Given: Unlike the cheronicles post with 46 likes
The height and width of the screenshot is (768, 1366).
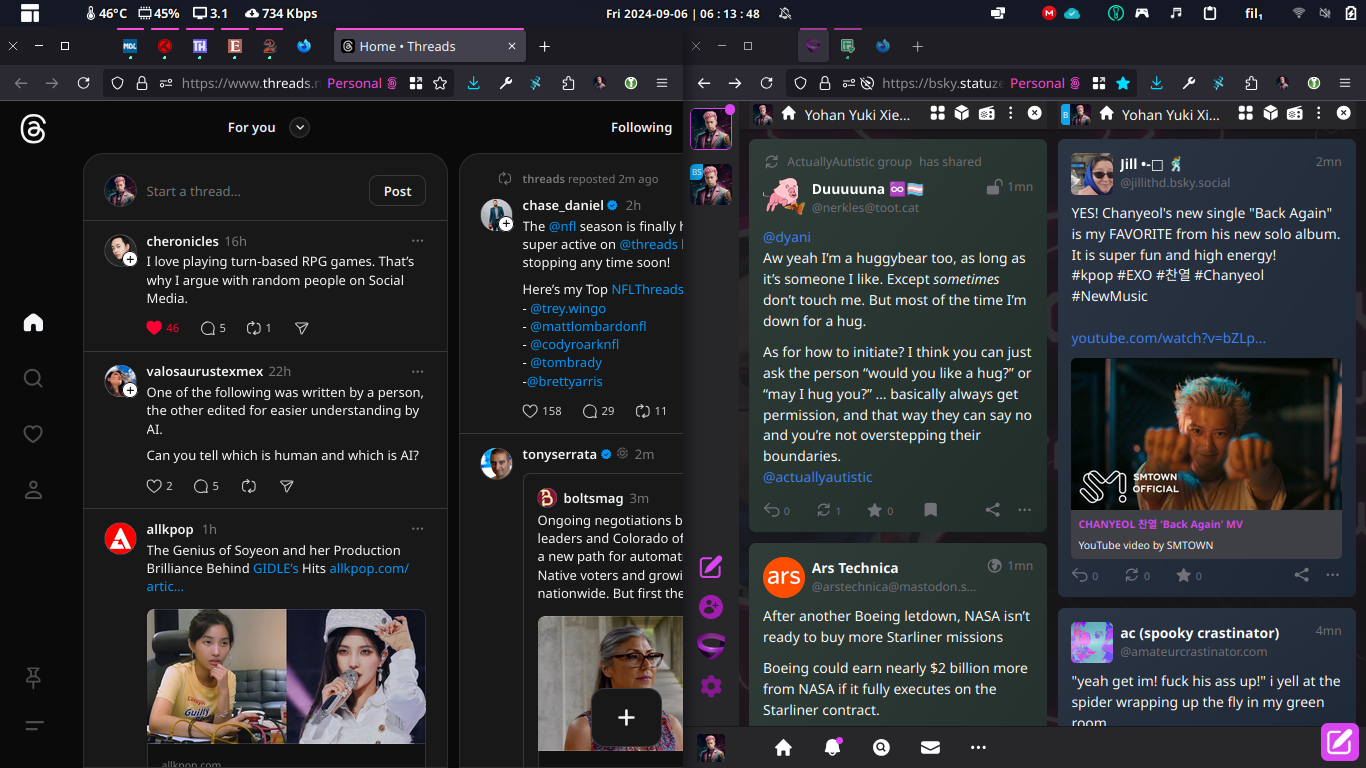Looking at the screenshot, I should click(x=154, y=328).
